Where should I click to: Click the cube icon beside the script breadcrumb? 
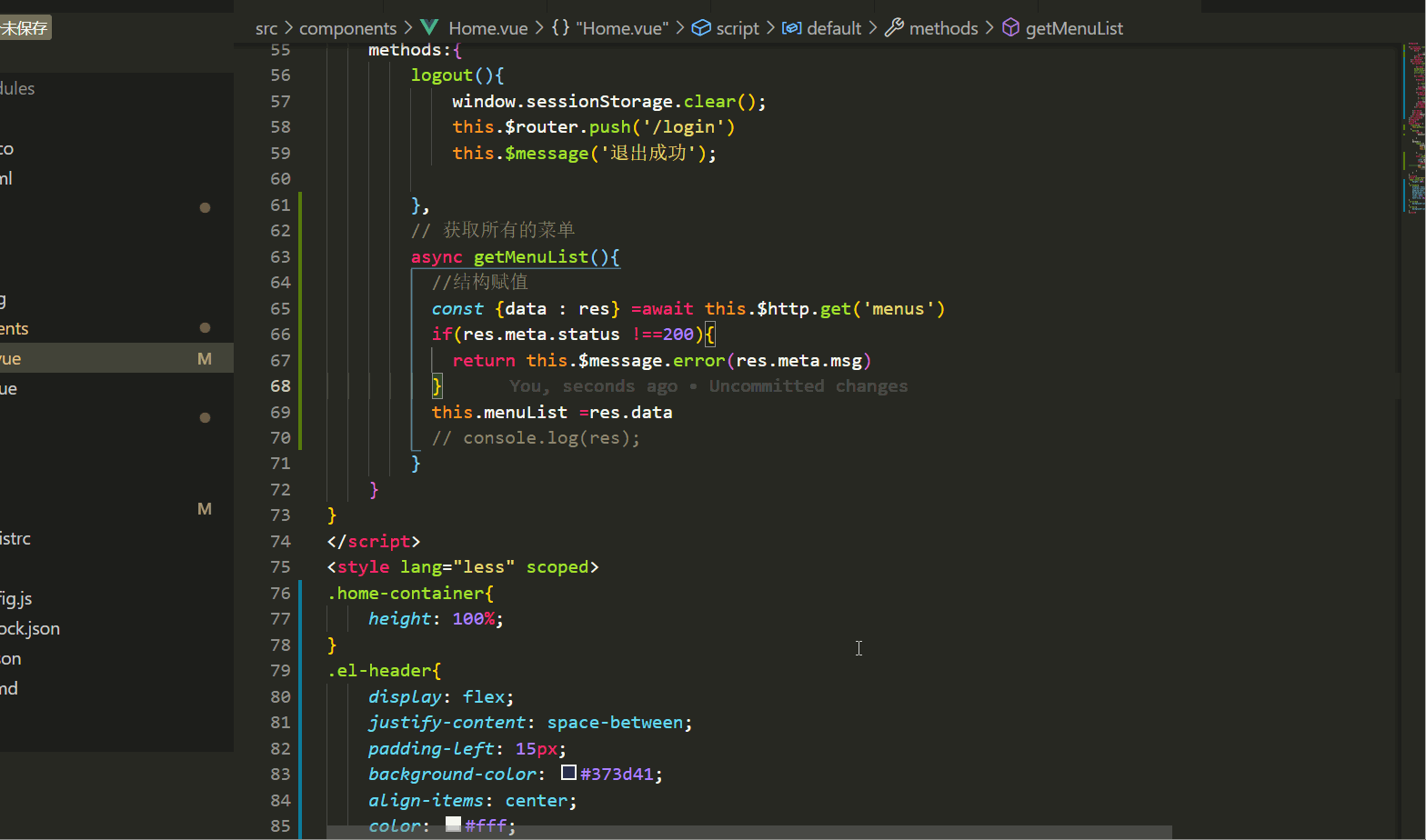coord(701,27)
